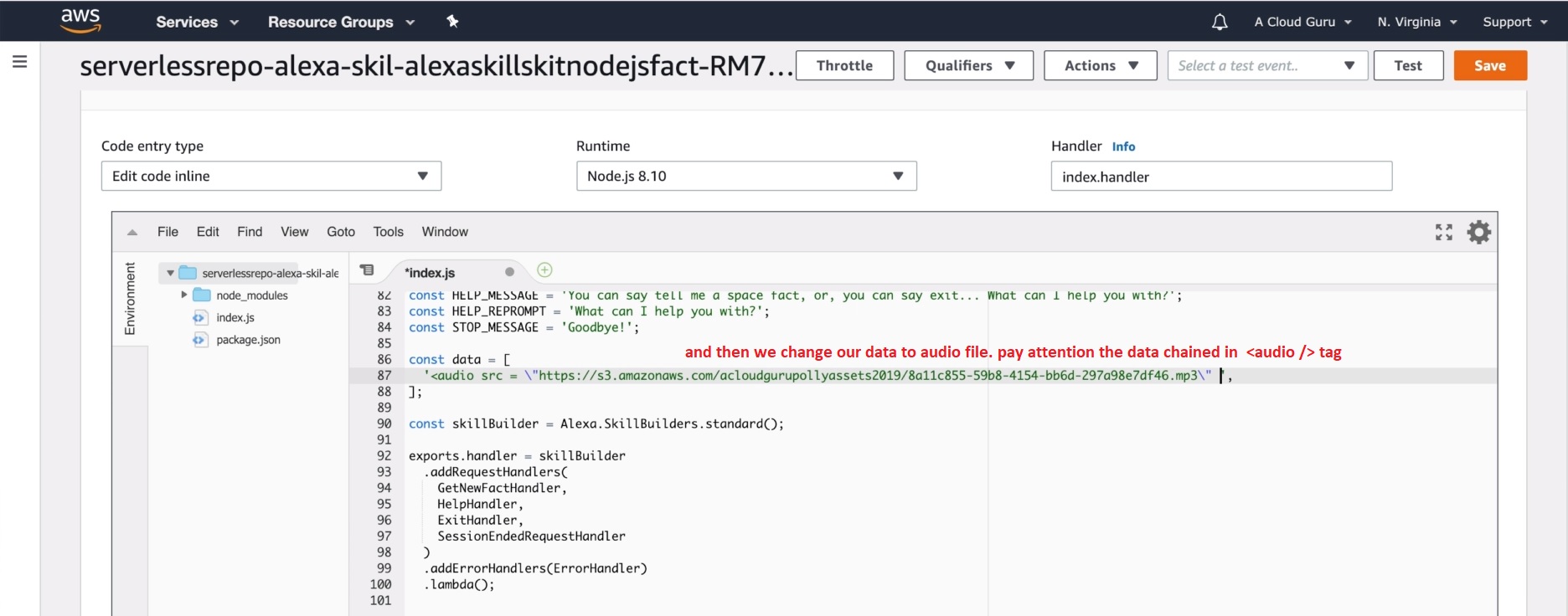Open the Find menu
1568x616 pixels.
250,232
